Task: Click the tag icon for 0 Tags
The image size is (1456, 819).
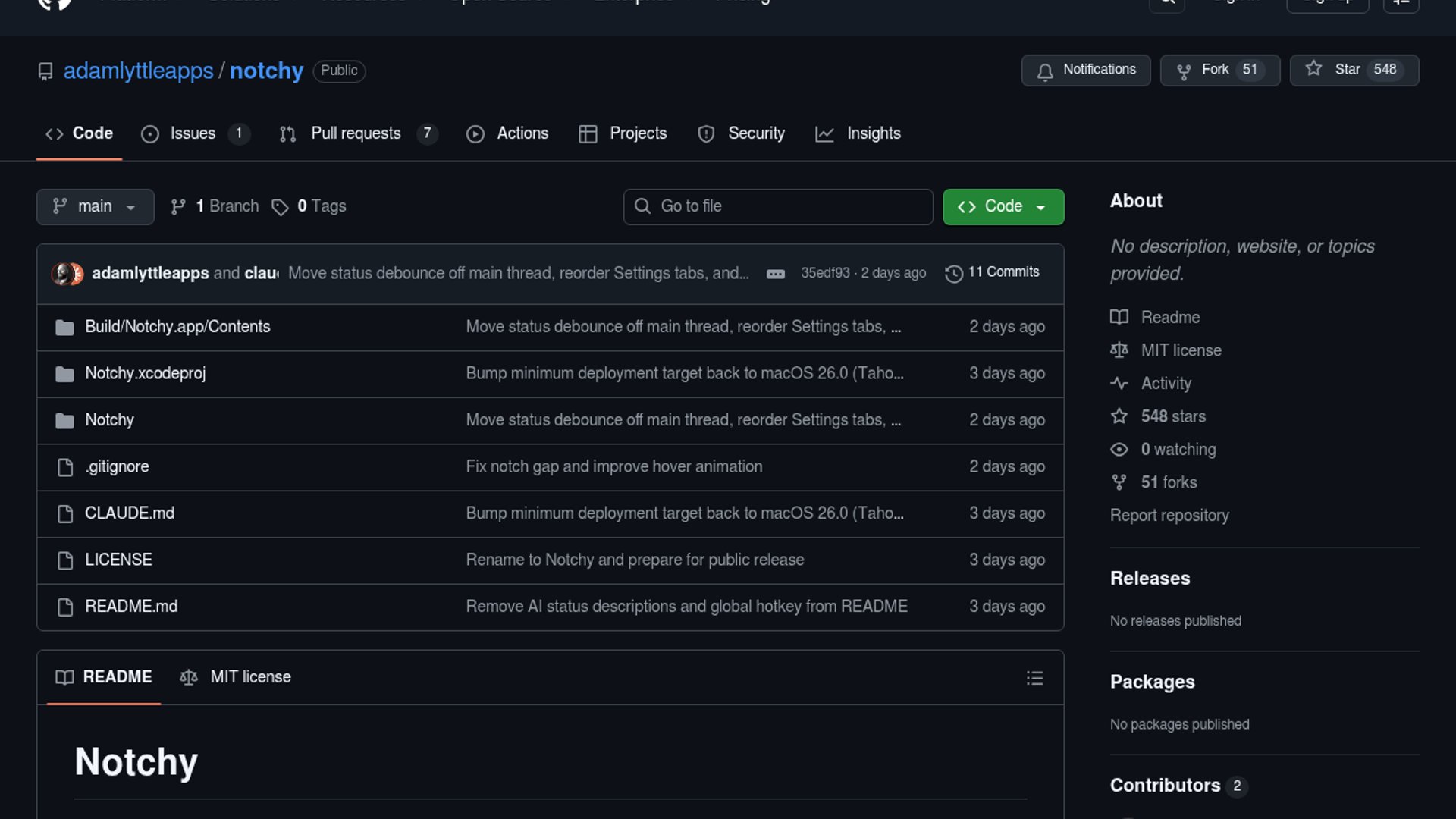Action: click(x=280, y=207)
